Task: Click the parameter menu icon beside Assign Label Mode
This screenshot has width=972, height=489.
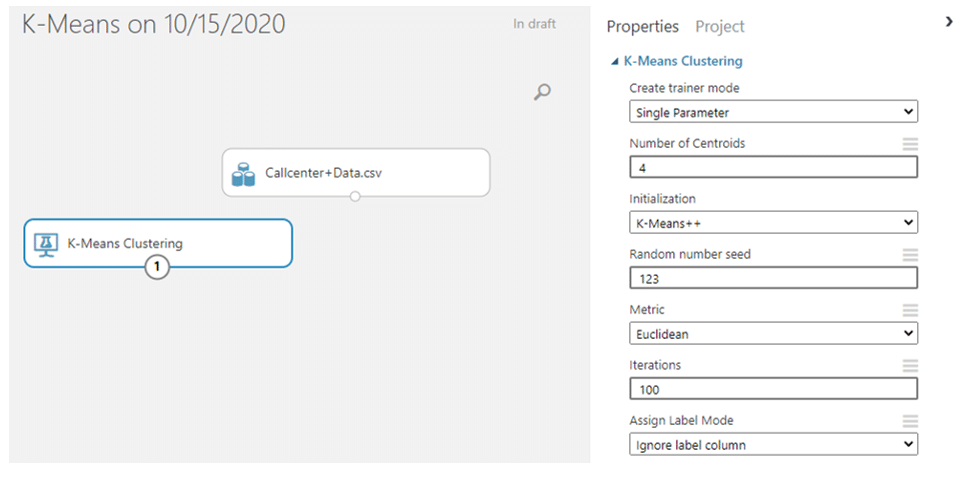Action: (910, 421)
